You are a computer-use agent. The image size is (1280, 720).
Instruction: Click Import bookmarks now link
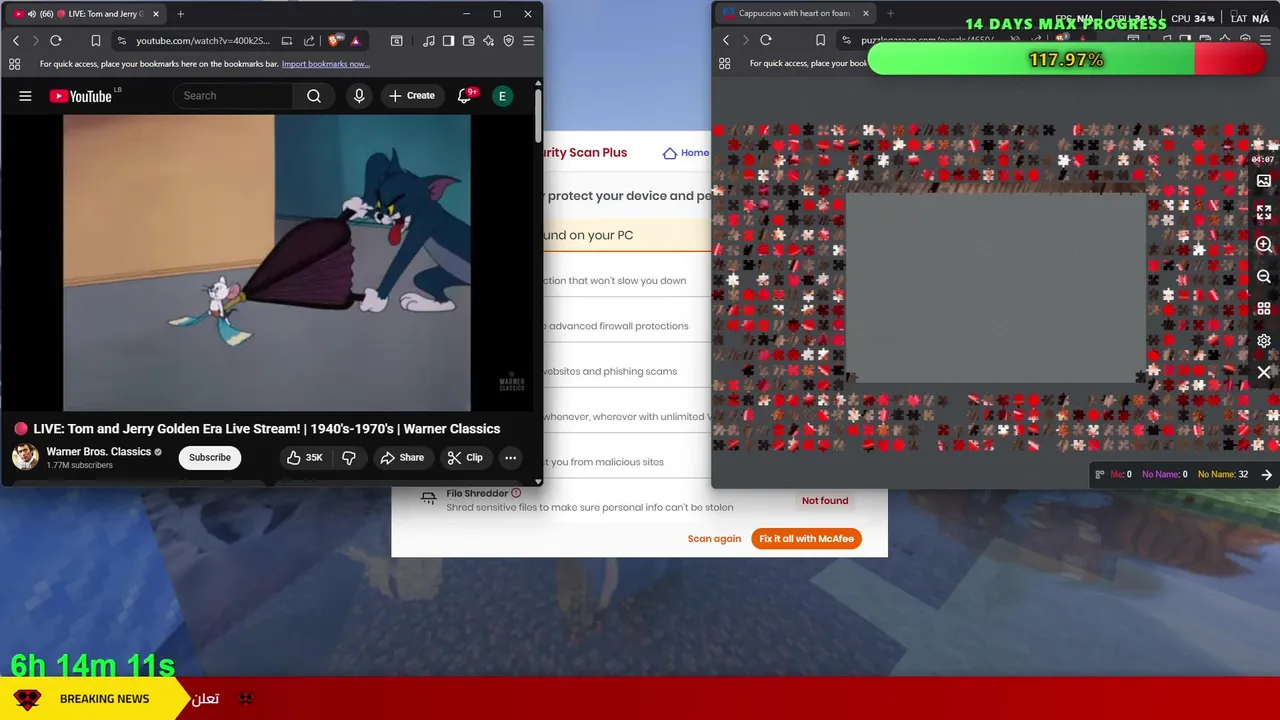(x=326, y=64)
